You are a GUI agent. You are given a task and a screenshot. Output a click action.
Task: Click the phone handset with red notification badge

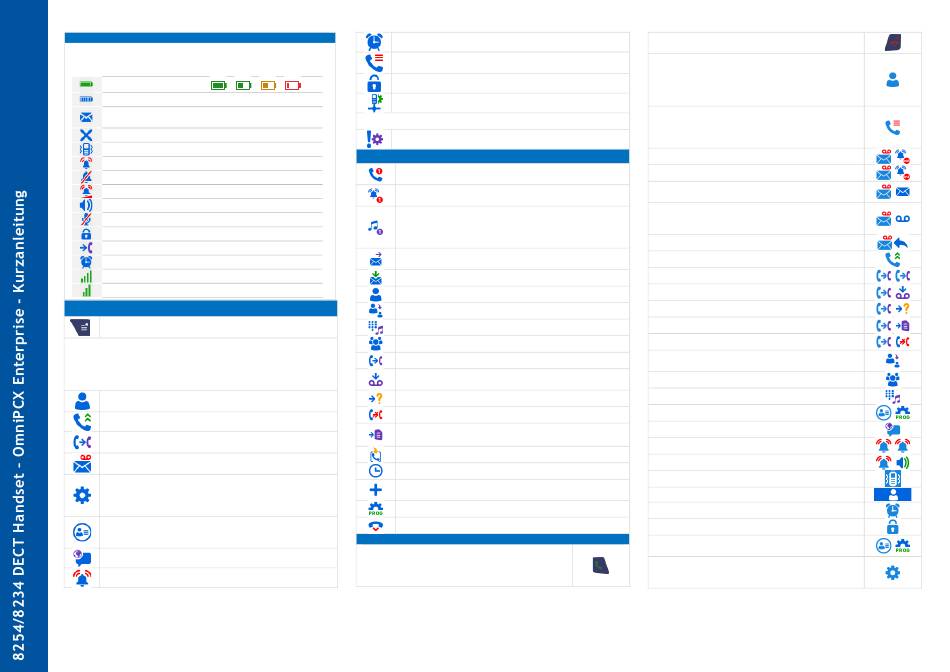376,175
